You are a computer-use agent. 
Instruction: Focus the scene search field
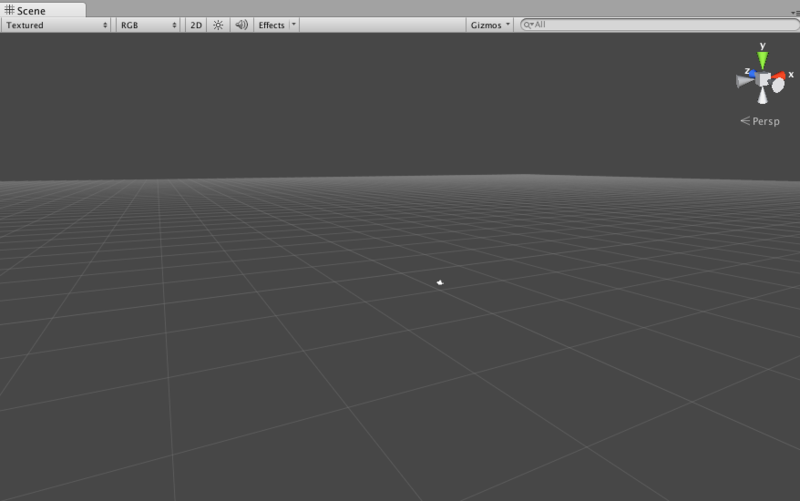660,24
